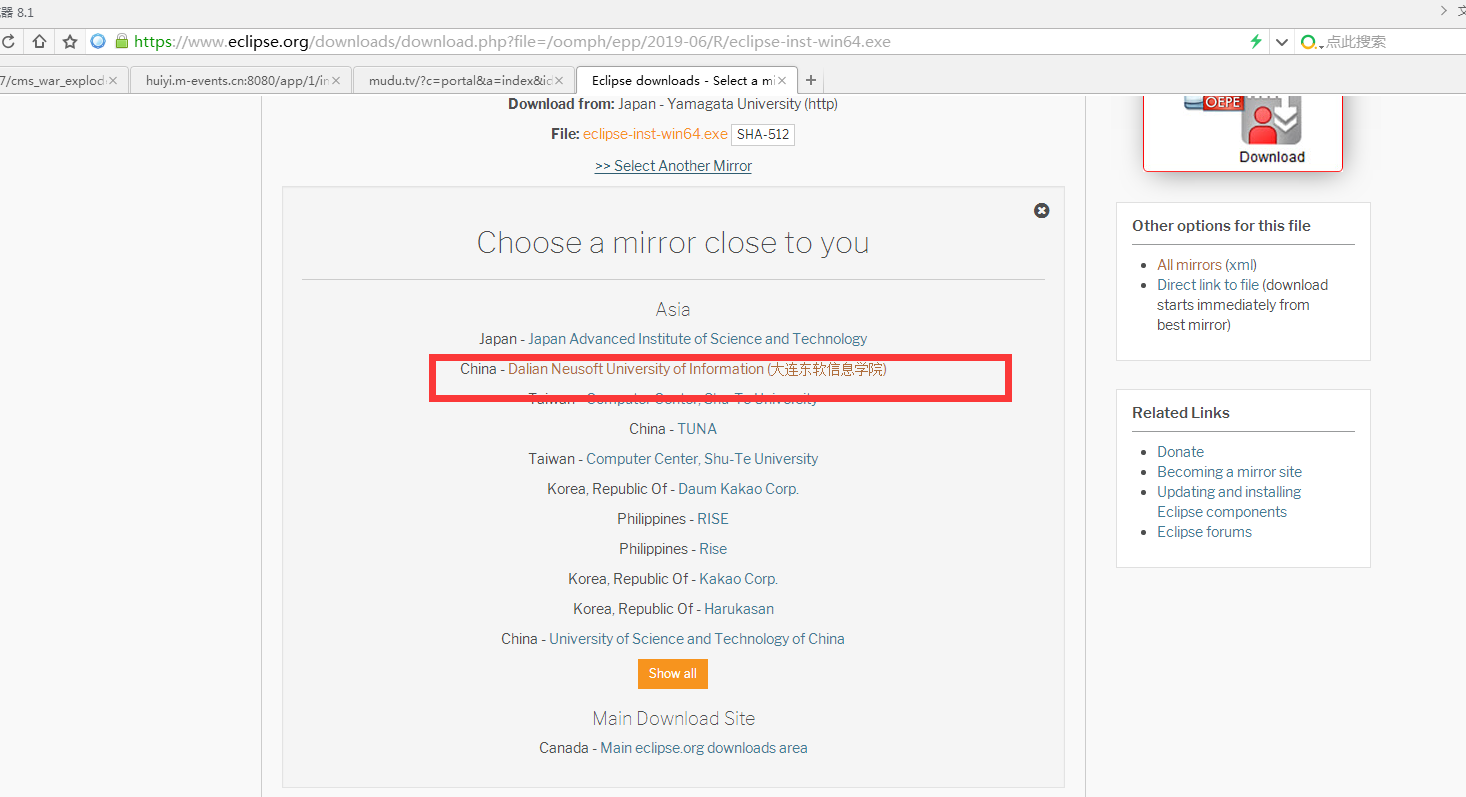Click the Direct link to file link
Viewport: 1466px width, 797px height.
click(x=1208, y=285)
